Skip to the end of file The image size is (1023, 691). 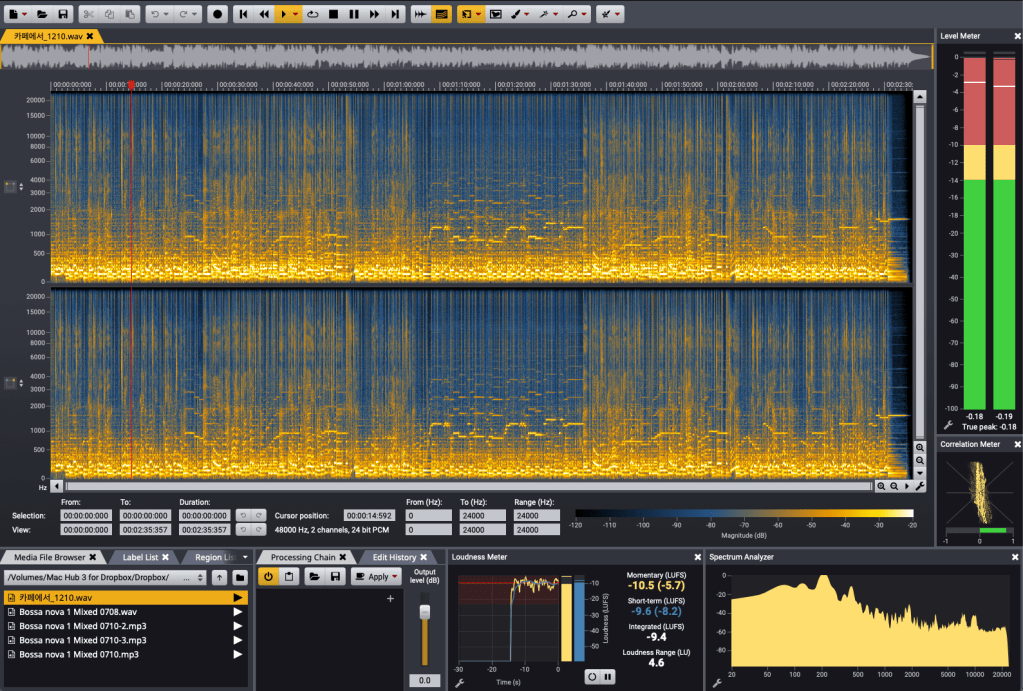396,14
